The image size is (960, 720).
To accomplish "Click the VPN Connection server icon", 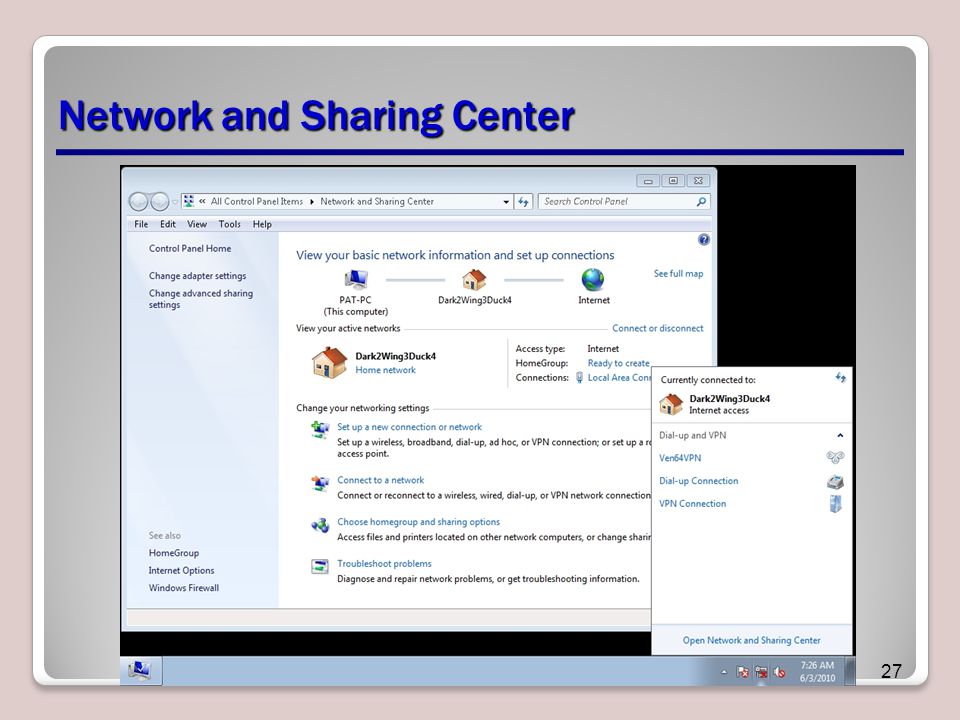I will [835, 504].
